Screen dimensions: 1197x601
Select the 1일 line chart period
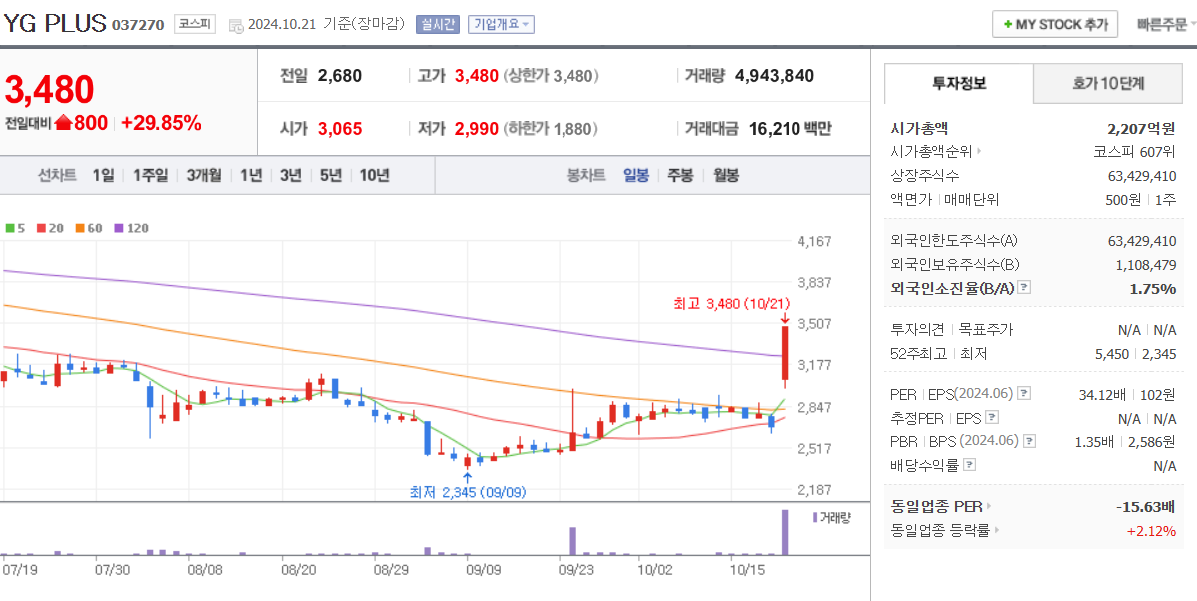tap(103, 176)
